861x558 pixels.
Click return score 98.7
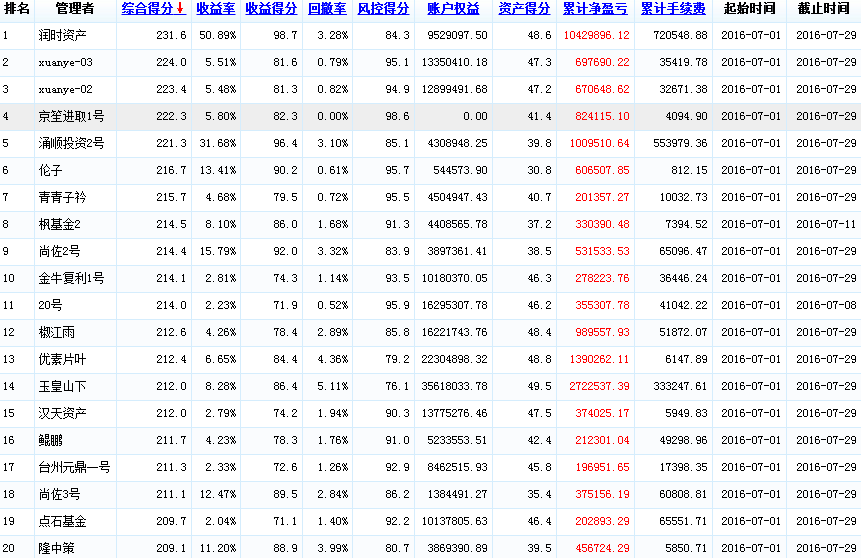point(286,35)
